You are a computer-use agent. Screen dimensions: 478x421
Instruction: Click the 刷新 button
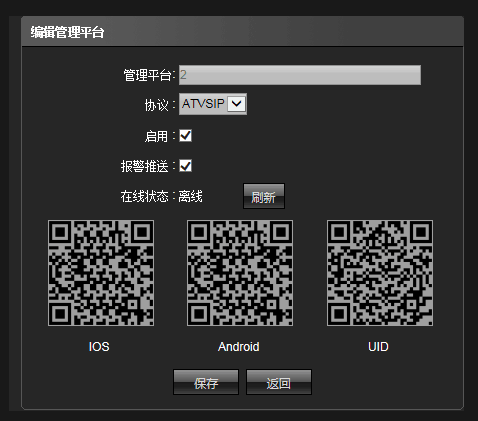[264, 196]
